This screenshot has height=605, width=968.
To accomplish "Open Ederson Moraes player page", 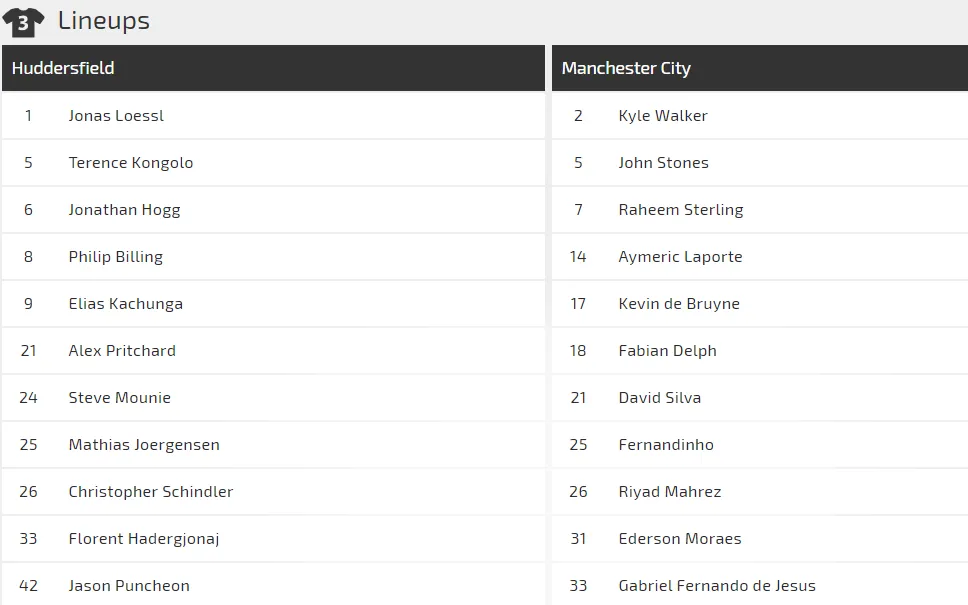I will coord(680,538).
